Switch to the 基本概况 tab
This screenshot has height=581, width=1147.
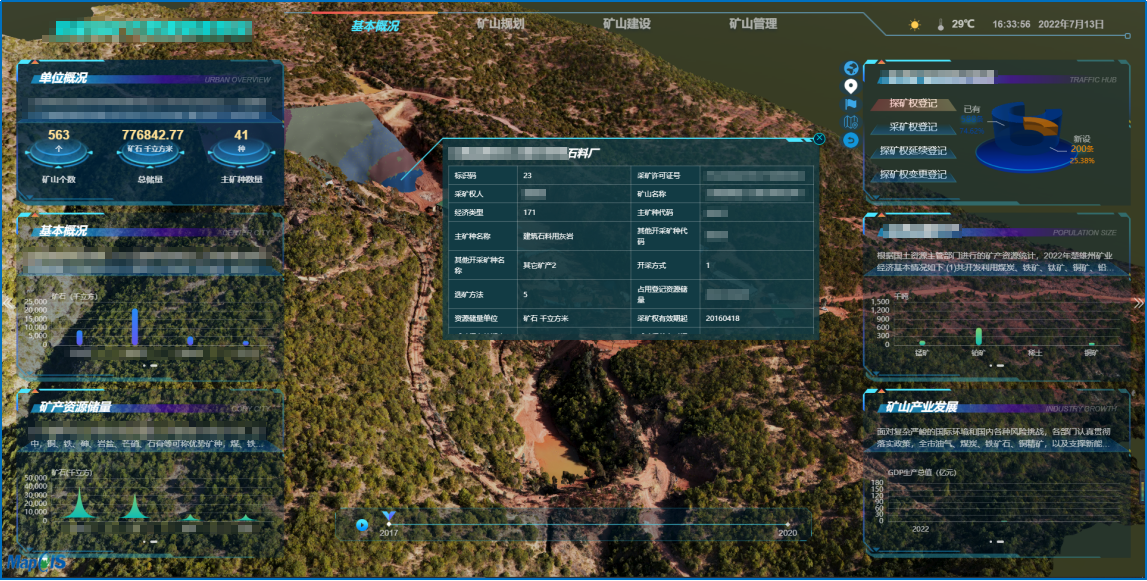[374, 25]
